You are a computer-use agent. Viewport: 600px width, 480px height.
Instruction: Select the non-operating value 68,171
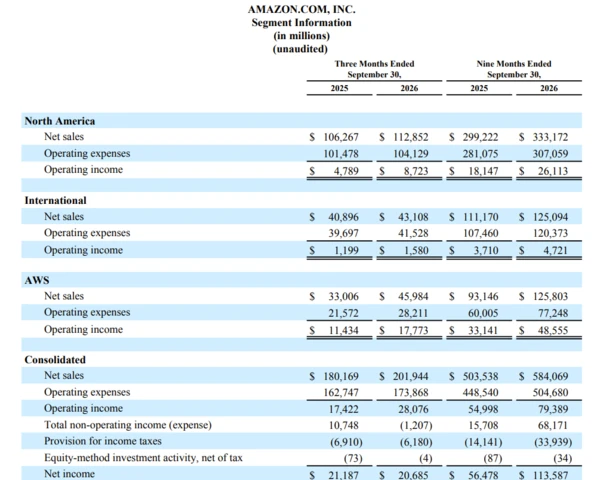553,425
